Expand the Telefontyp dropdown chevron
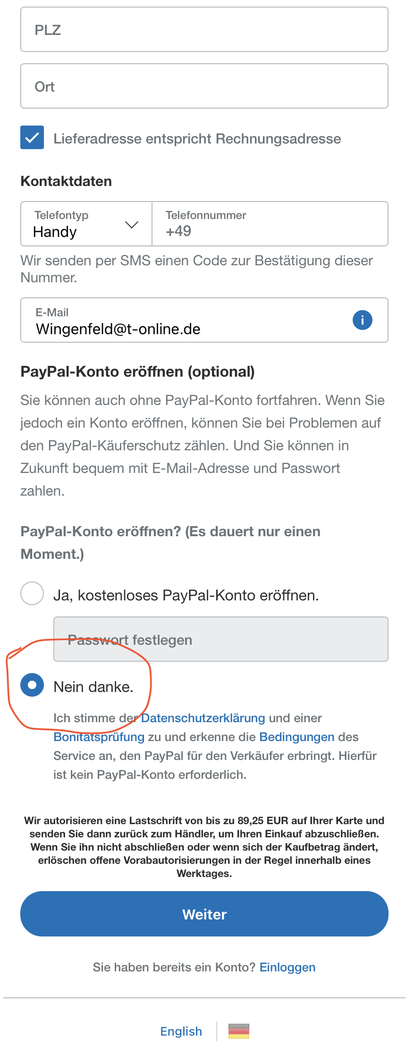Image resolution: width=414 pixels, height=1054 pixels. (132, 225)
